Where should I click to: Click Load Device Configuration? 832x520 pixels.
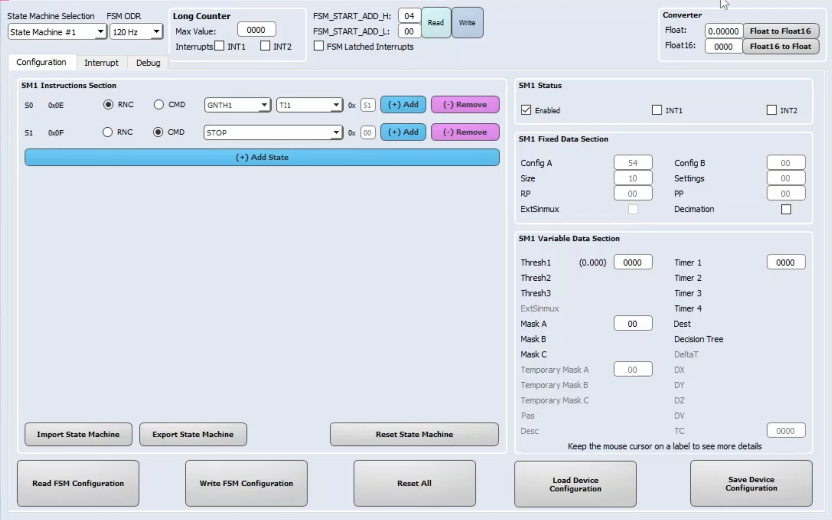(575, 484)
